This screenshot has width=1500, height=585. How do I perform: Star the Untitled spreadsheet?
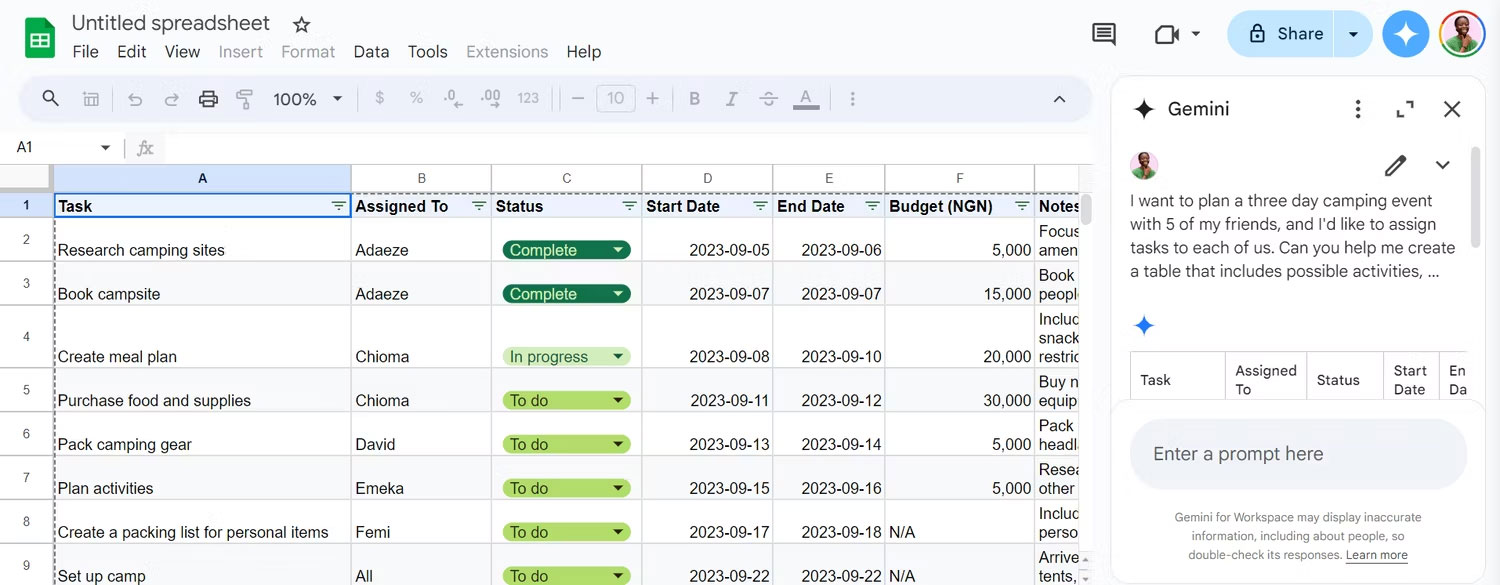click(301, 24)
